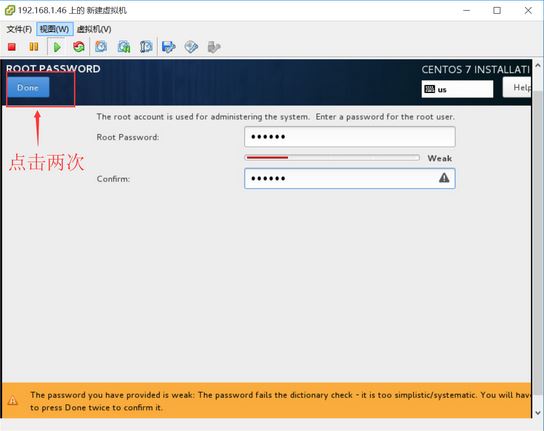The image size is (545, 431).
Task: Select the us keyboard layout indicator
Action: [x=457, y=89]
